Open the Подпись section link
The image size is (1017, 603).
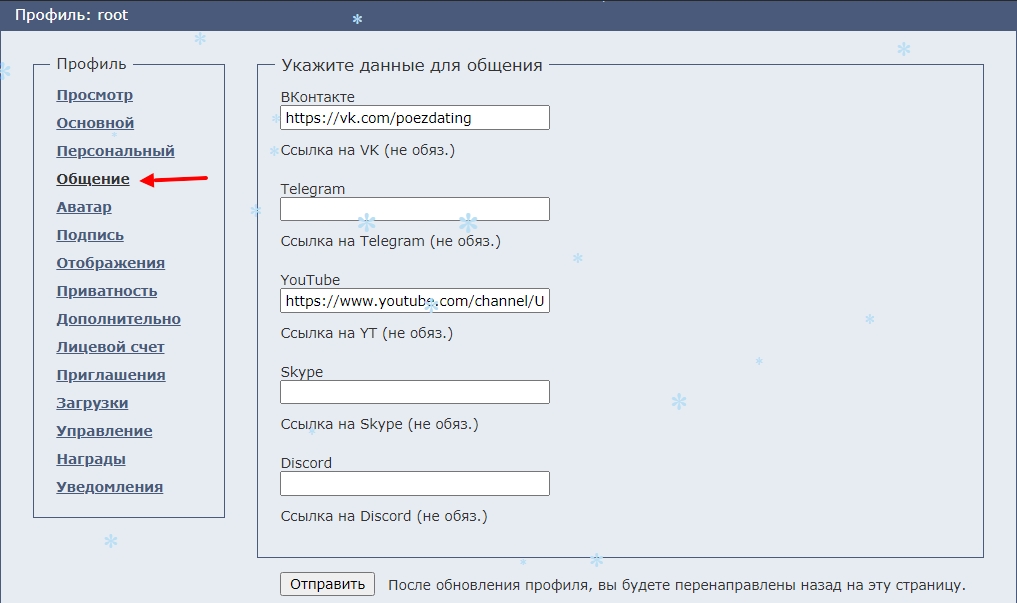(x=90, y=235)
